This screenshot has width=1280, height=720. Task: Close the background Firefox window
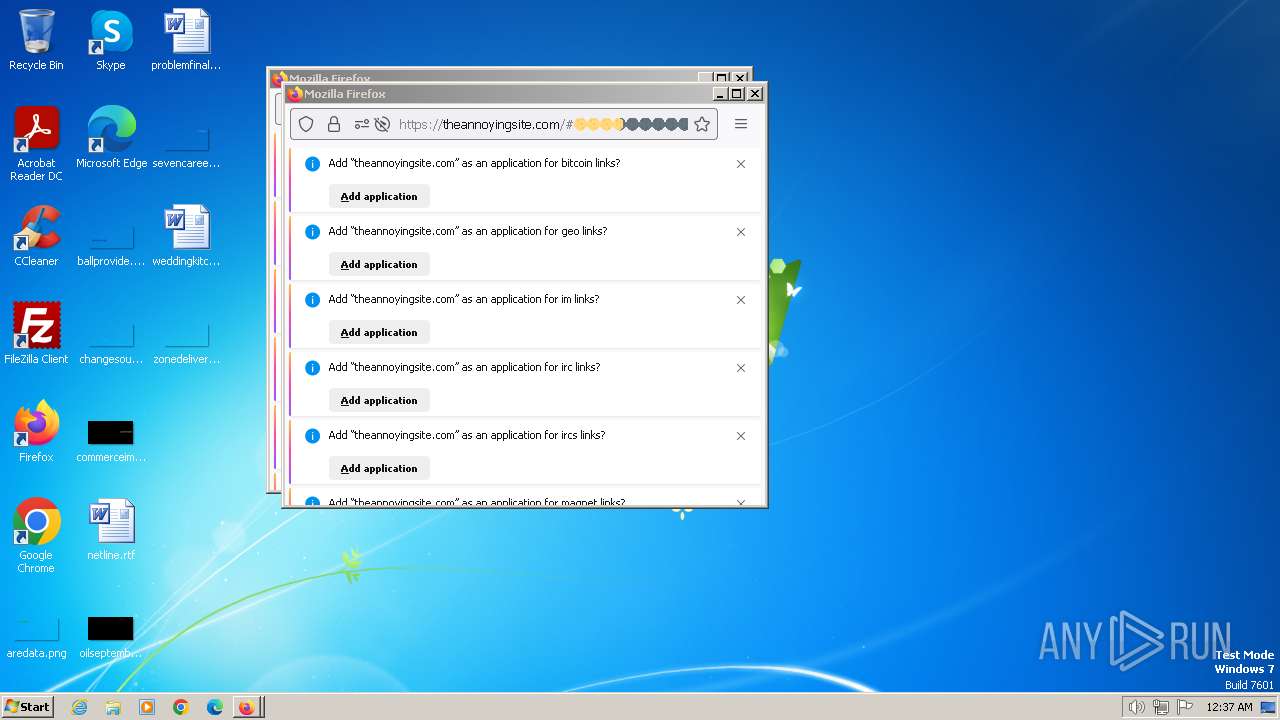pyautogui.click(x=740, y=78)
